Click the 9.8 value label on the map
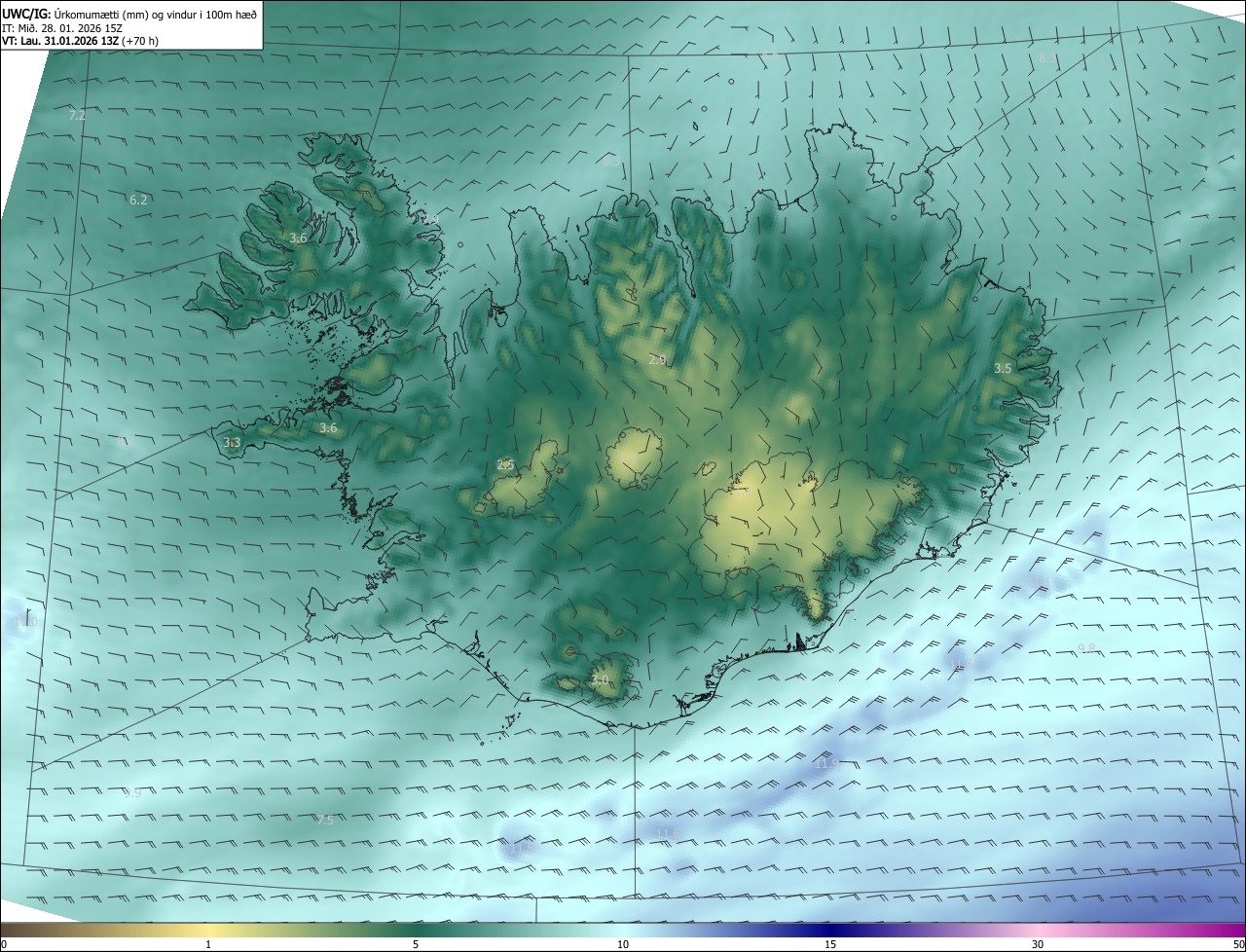This screenshot has width=1246, height=952. [x=1087, y=648]
